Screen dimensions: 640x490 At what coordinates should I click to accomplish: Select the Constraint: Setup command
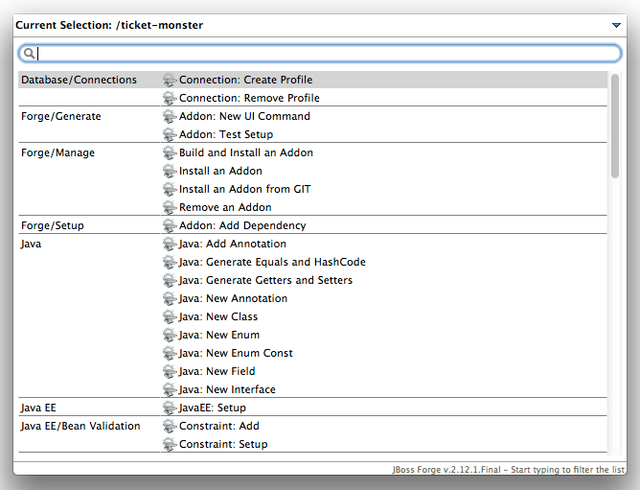coord(223,444)
